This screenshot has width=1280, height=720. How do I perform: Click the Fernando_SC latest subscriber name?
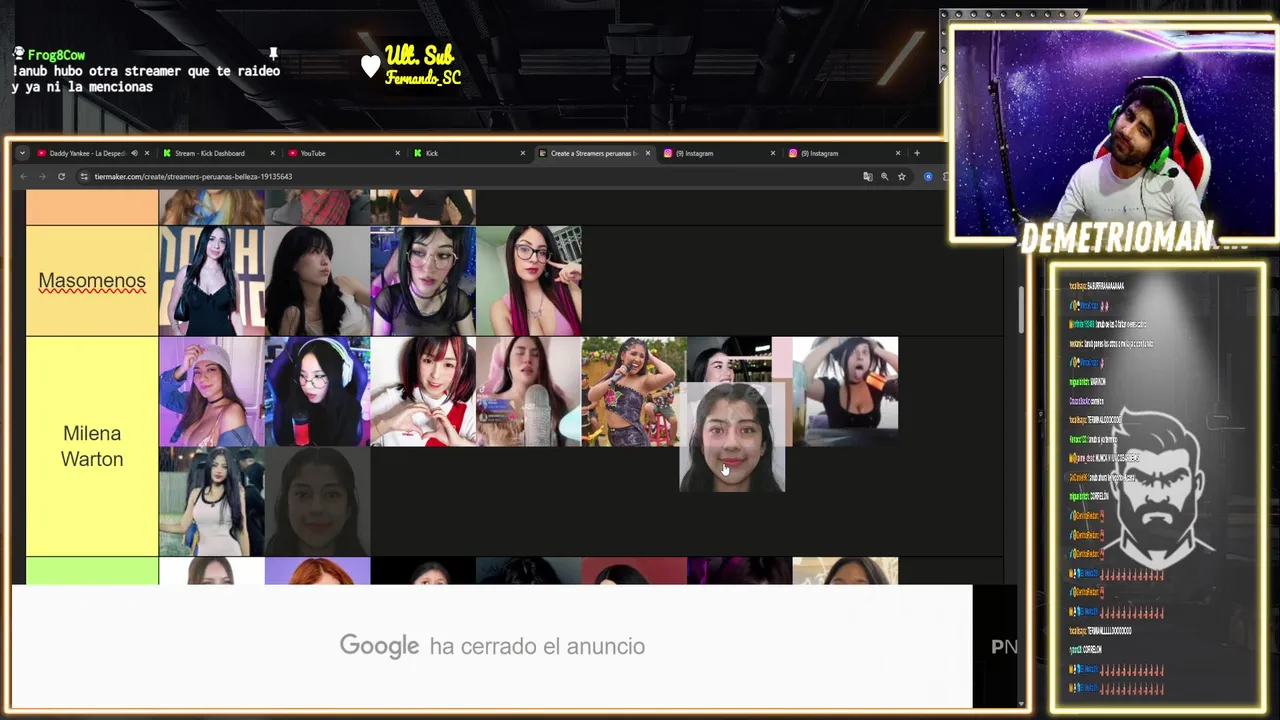[423, 78]
